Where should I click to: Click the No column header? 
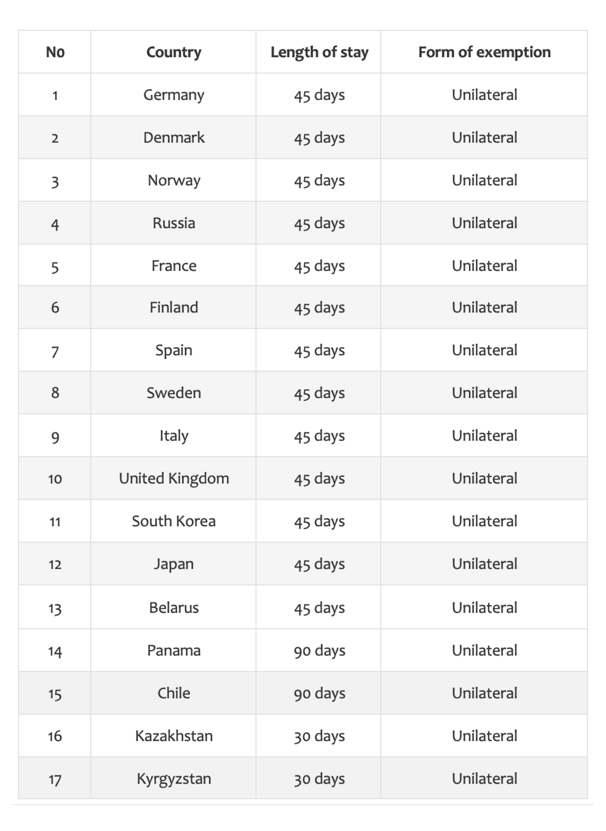coord(55,52)
